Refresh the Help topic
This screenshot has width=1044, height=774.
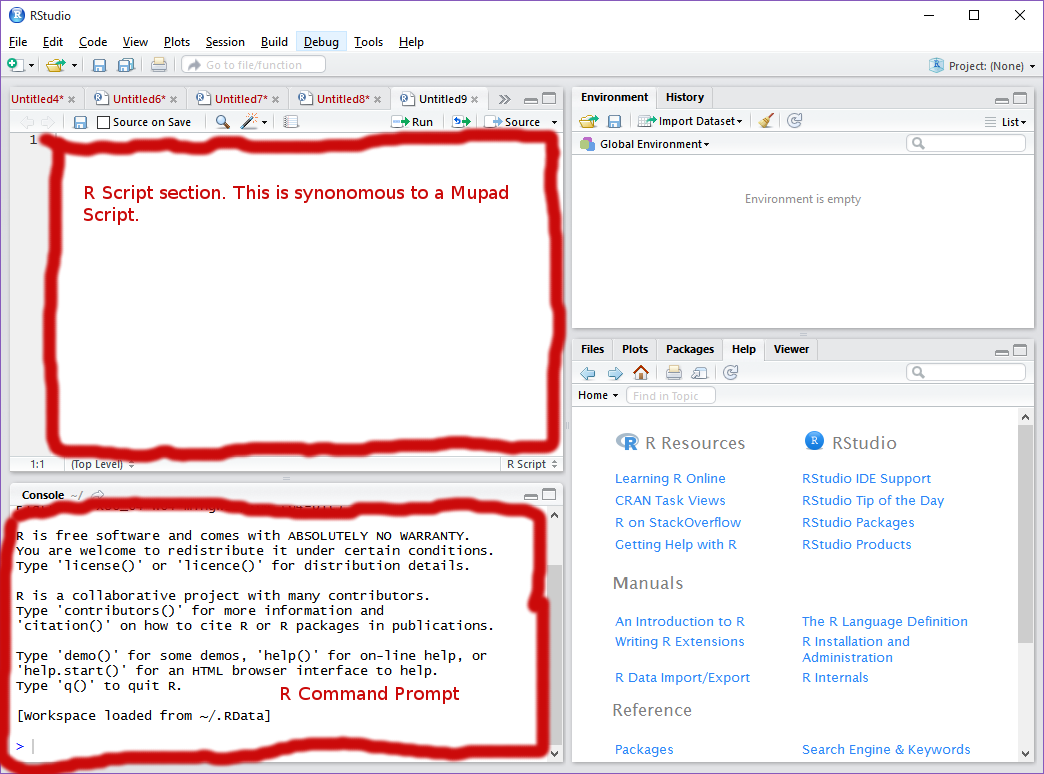(x=730, y=372)
